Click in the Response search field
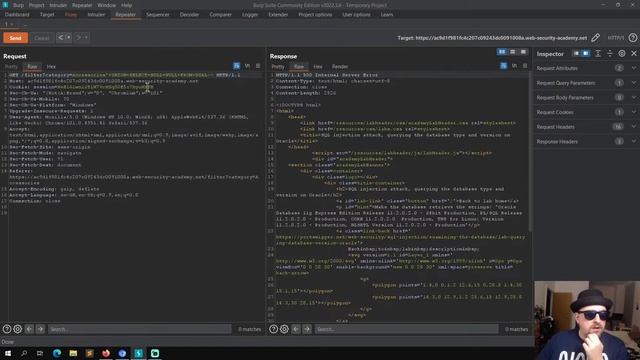Viewport: 640px width, 360px height. click(x=406, y=329)
